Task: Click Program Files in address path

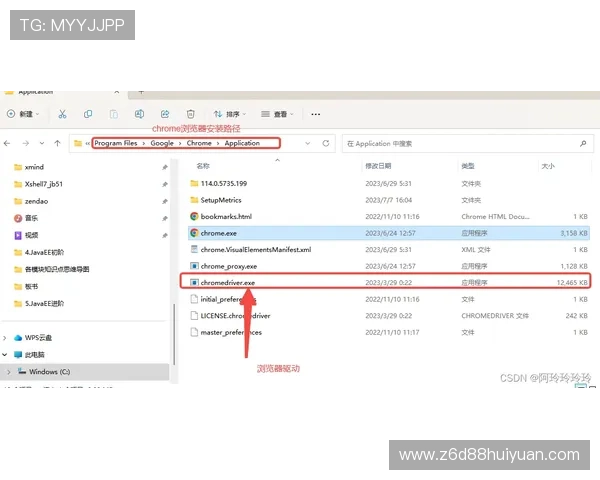Action: pyautogui.click(x=116, y=143)
